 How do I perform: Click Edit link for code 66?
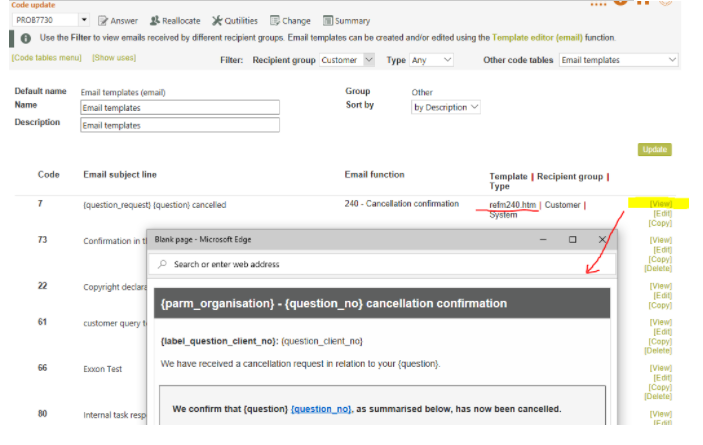[x=662, y=378]
